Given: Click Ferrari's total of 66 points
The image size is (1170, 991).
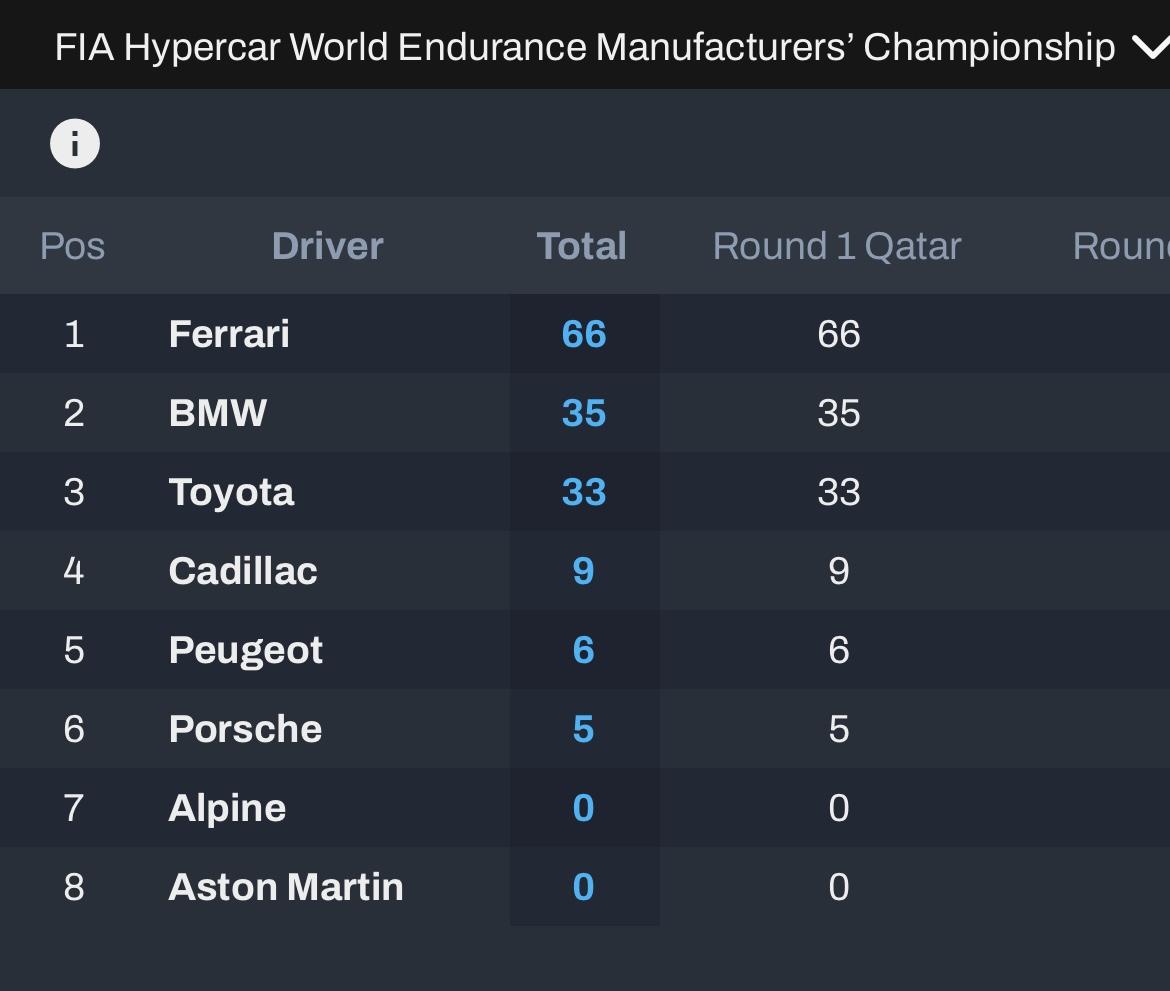Looking at the screenshot, I should coord(584,334).
